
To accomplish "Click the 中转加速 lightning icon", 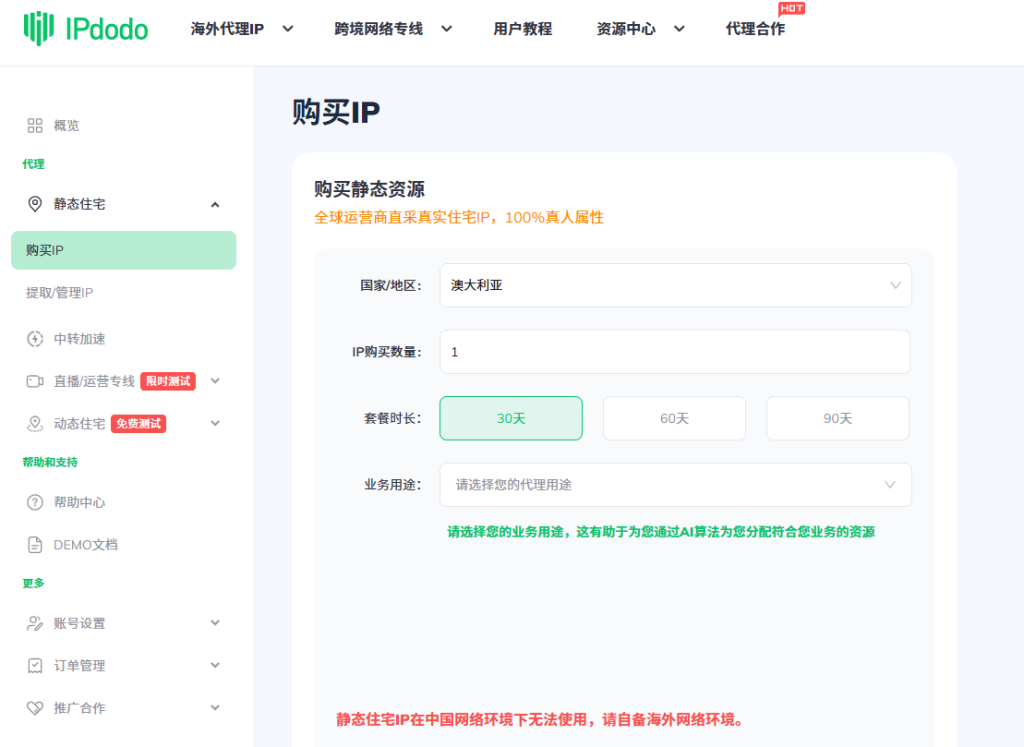I will 35,339.
